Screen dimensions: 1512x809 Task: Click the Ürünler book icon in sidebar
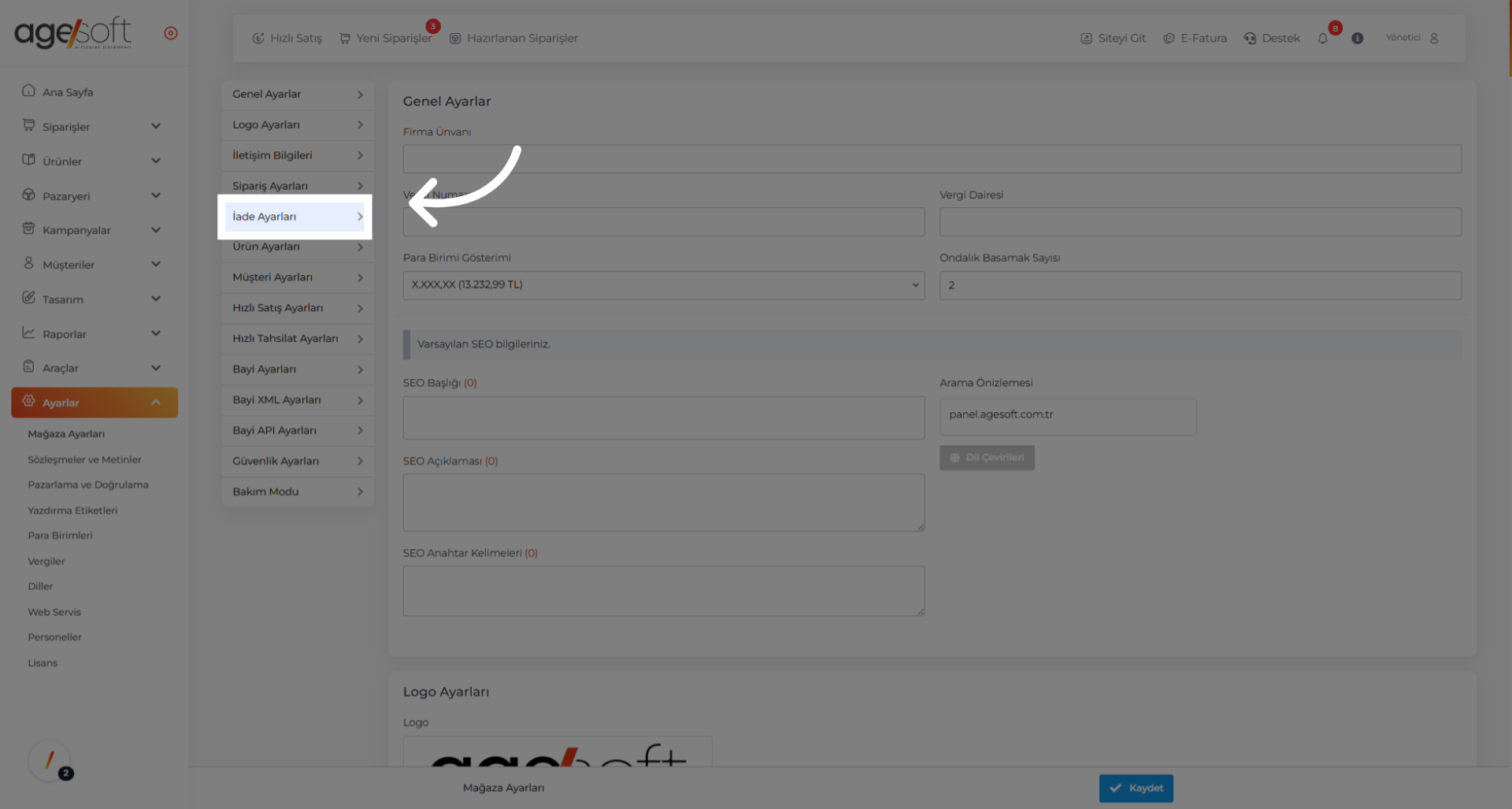pos(28,160)
